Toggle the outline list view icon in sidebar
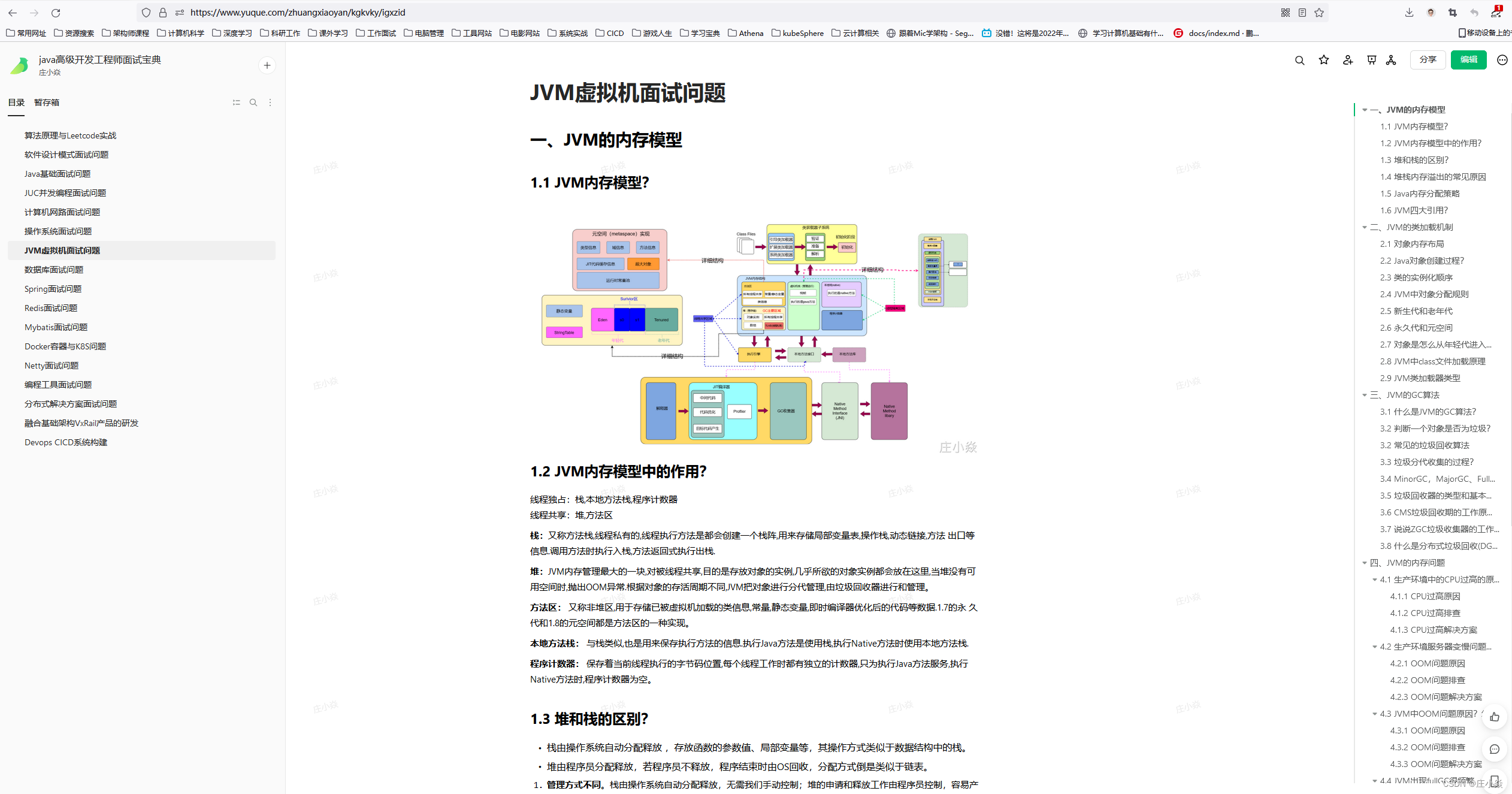The width and height of the screenshot is (1512, 794). (237, 102)
